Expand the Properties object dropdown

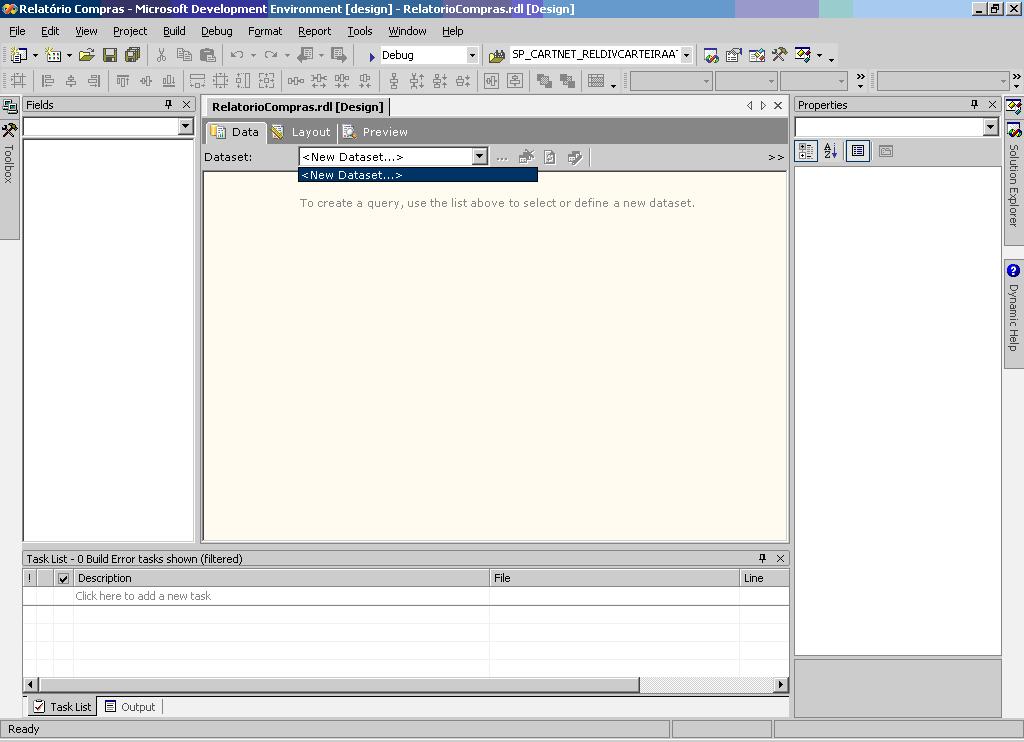990,127
